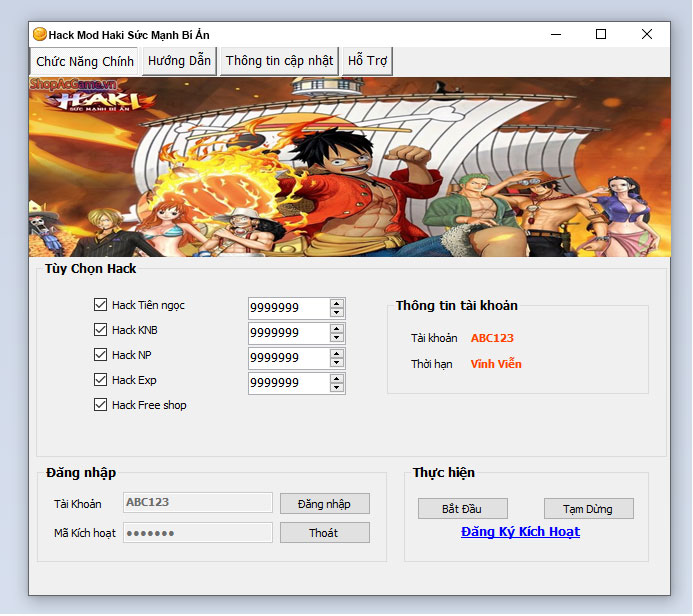693x616 pixels.
Task: Click the Đăng nhập button
Action: 325,504
